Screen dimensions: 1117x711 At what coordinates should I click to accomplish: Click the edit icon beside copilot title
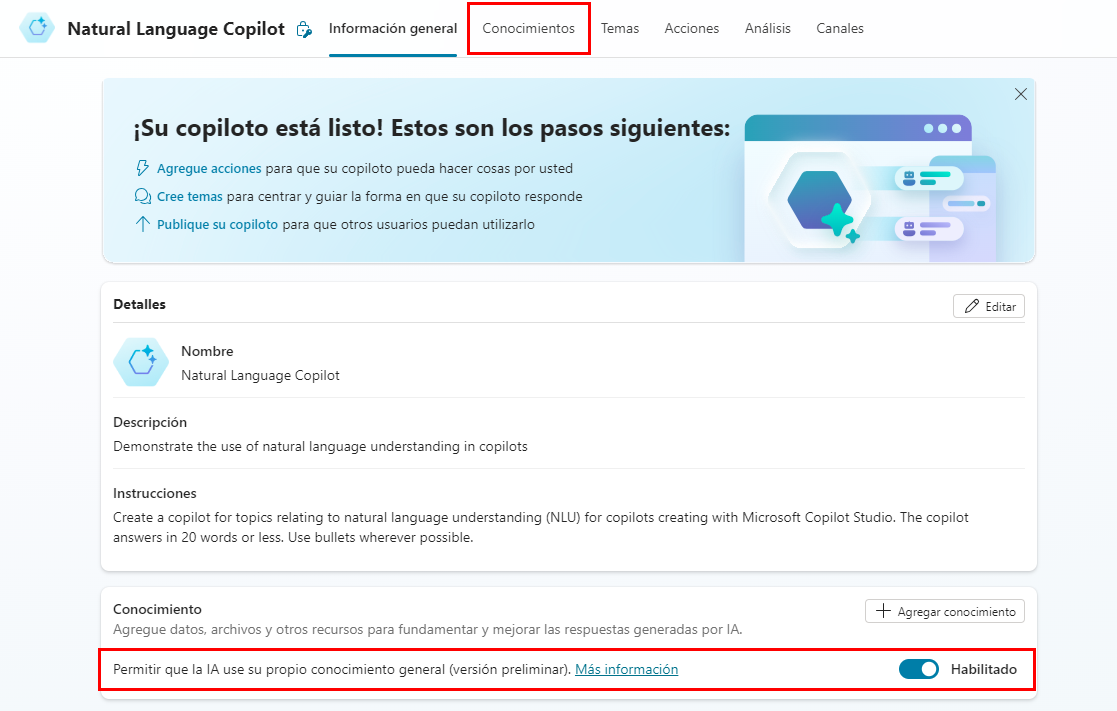click(x=305, y=30)
